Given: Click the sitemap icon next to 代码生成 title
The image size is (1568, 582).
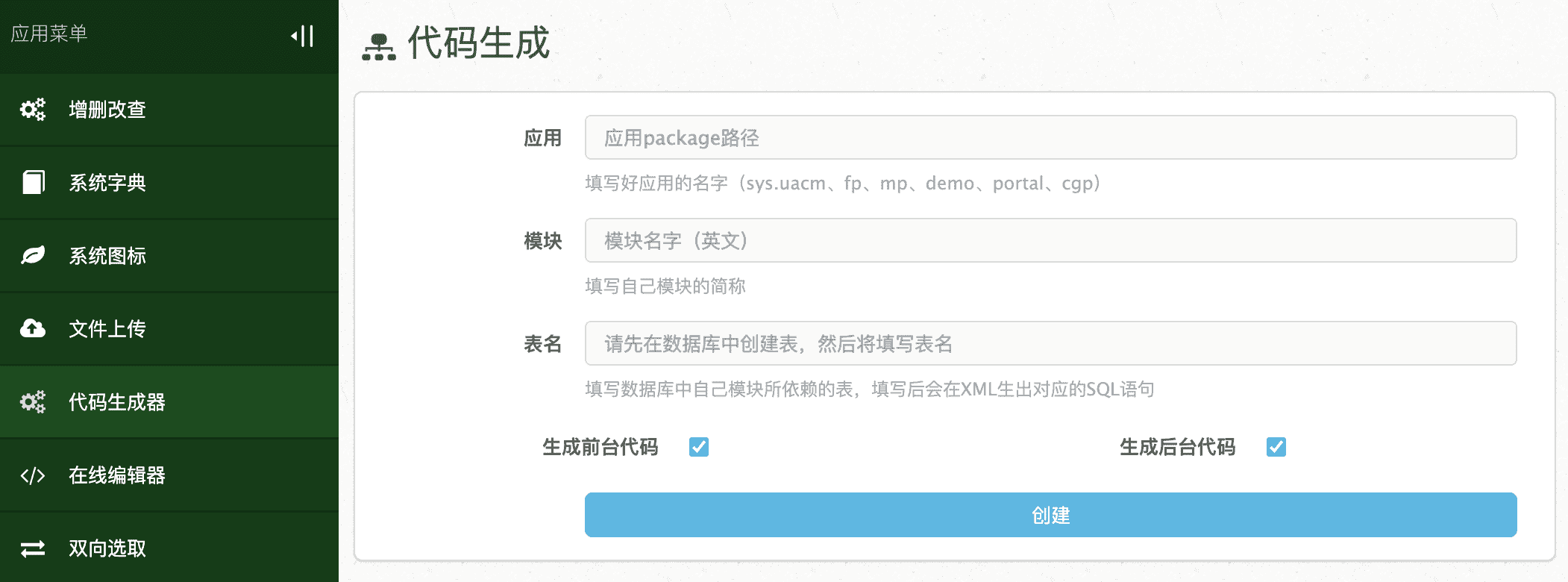Looking at the screenshot, I should click(379, 46).
